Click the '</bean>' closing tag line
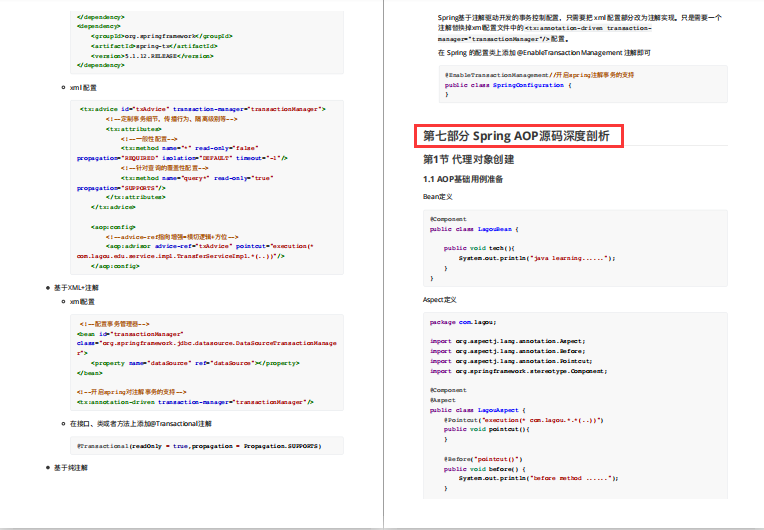 (x=90, y=373)
